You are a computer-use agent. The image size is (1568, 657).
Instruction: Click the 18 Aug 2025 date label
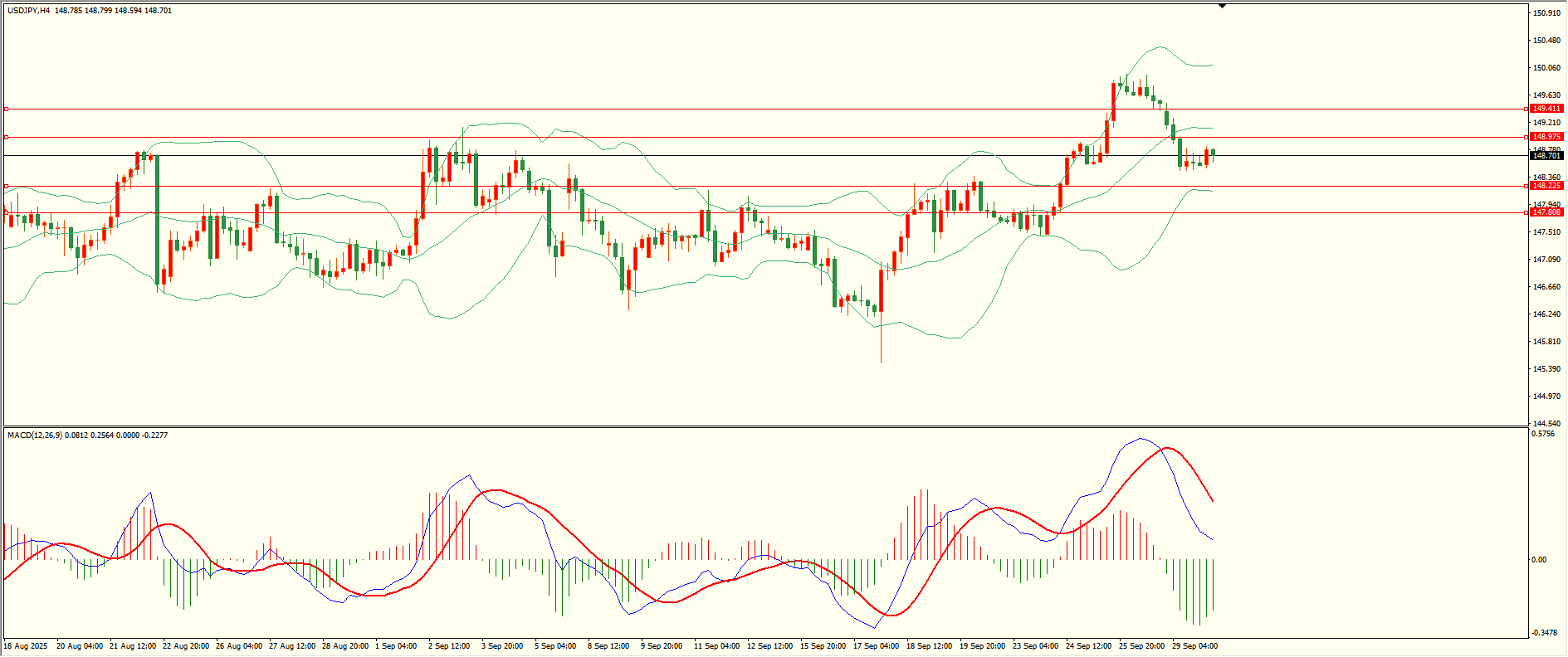(26, 646)
